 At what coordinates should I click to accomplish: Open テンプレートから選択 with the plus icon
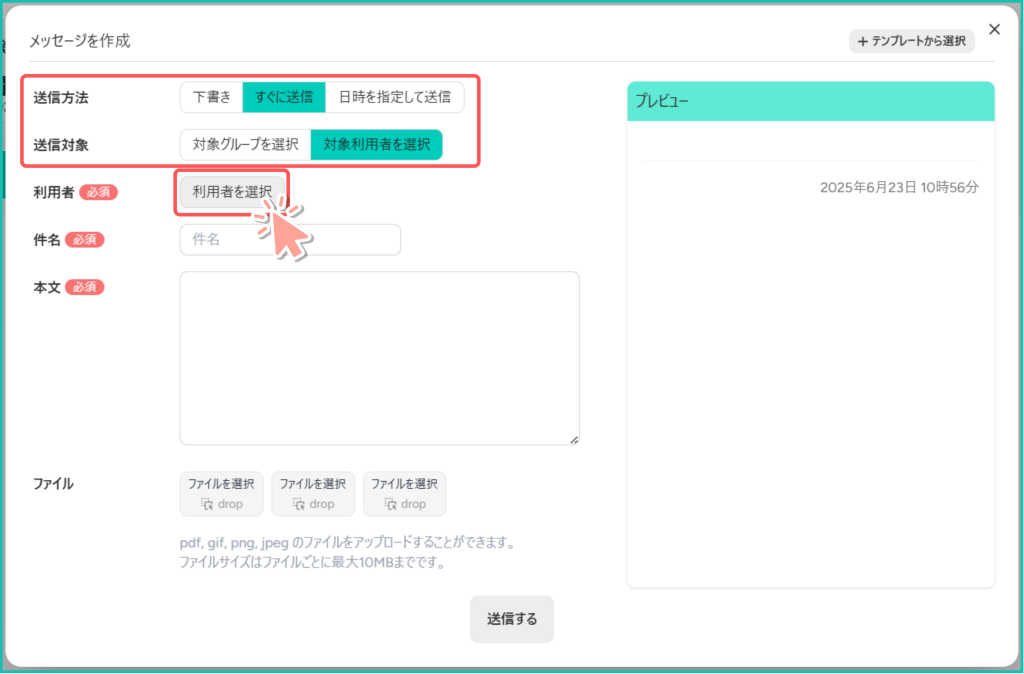coord(912,42)
